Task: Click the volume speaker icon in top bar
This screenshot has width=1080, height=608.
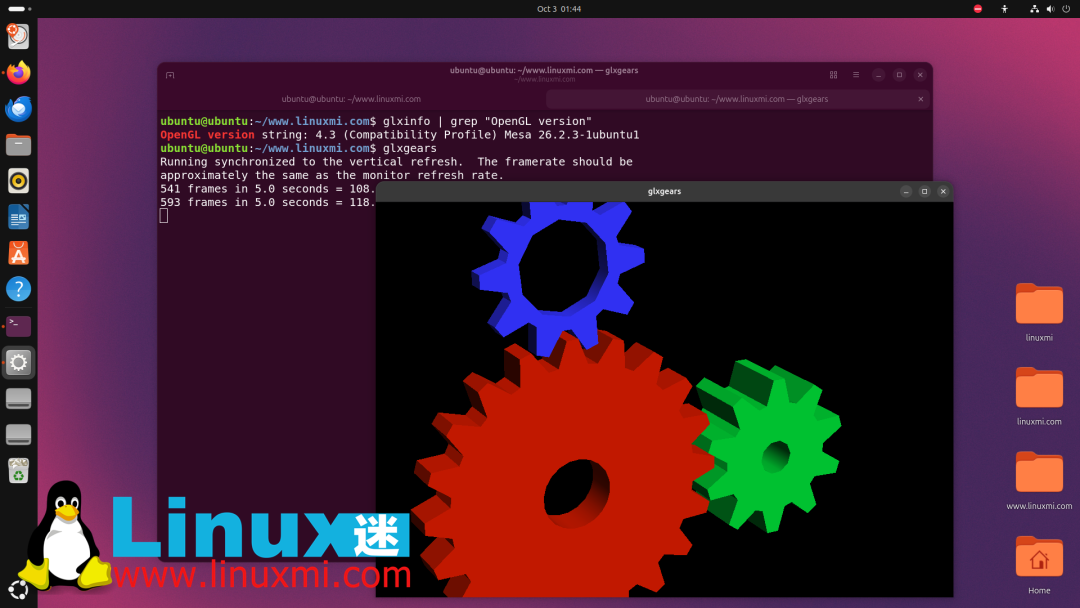Action: 1050,9
